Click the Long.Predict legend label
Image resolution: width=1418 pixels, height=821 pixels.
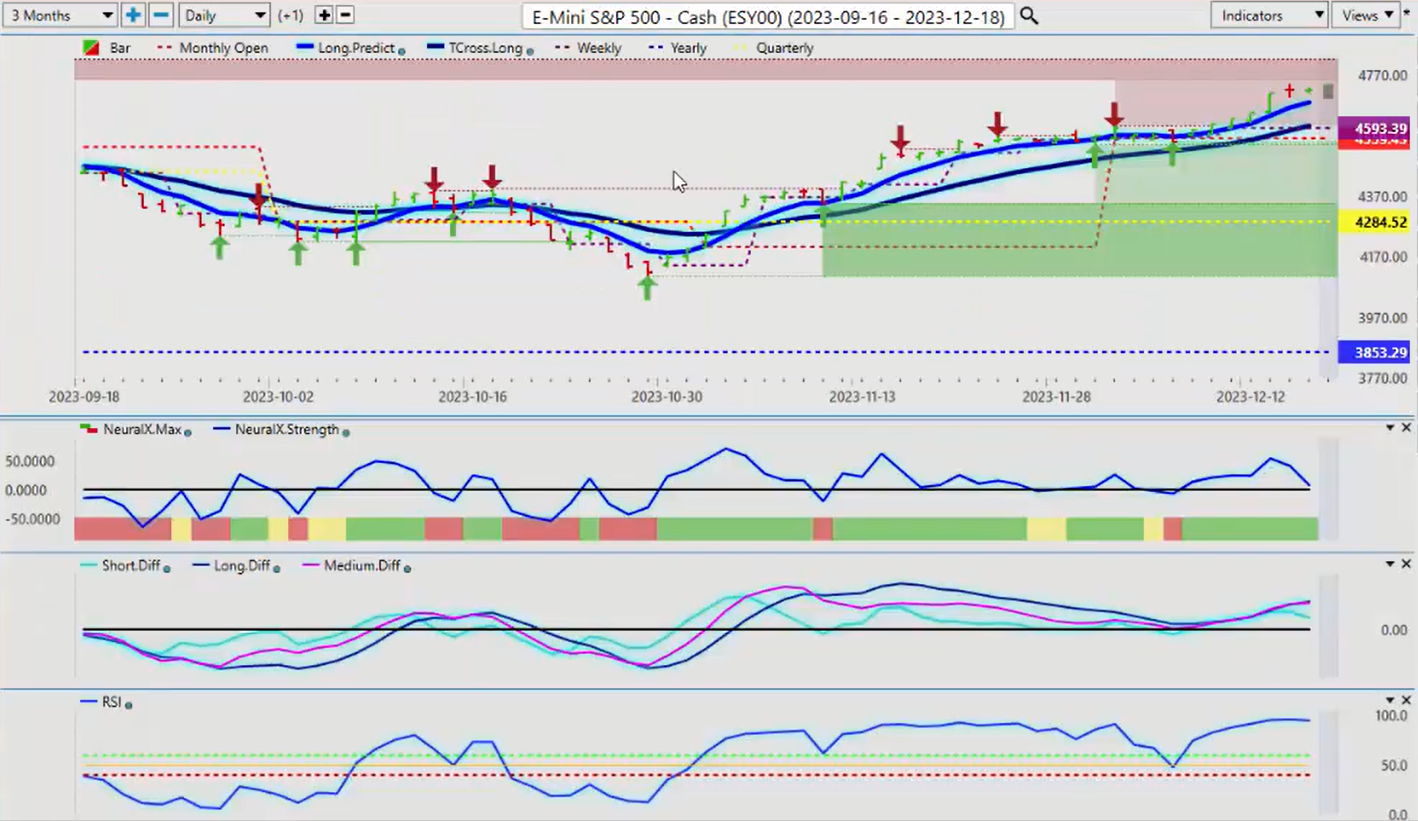coord(356,48)
